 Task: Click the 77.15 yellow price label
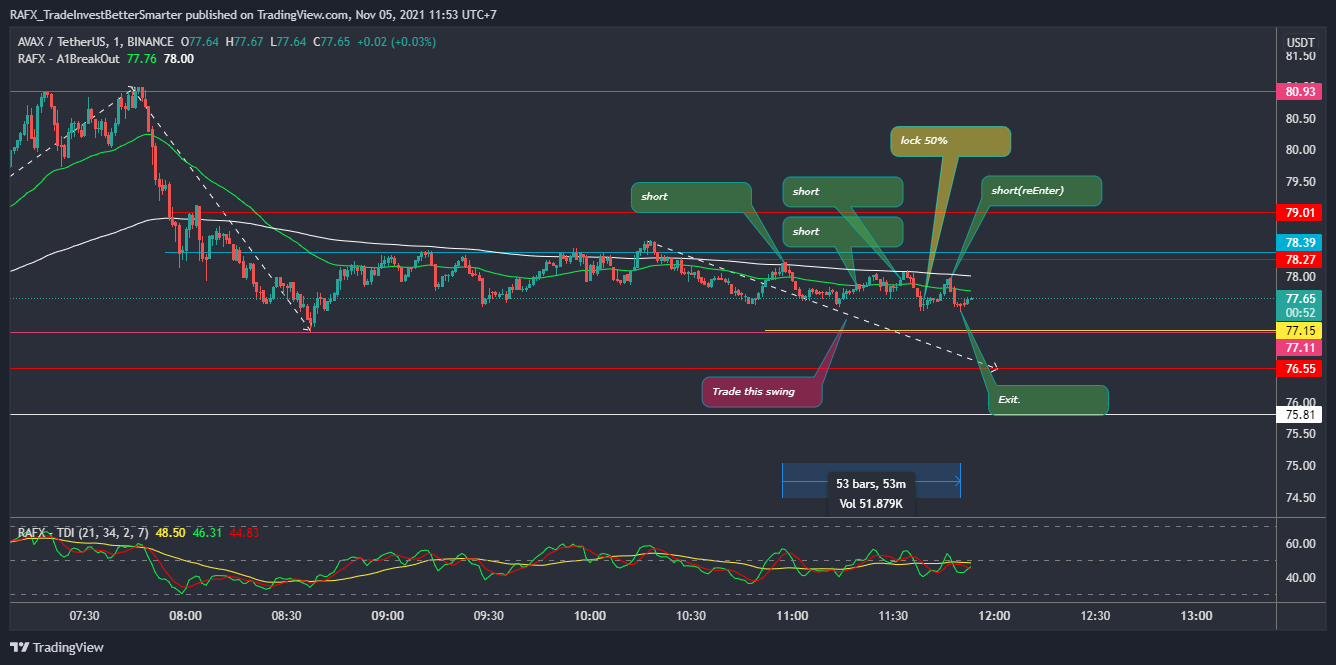pos(1297,330)
